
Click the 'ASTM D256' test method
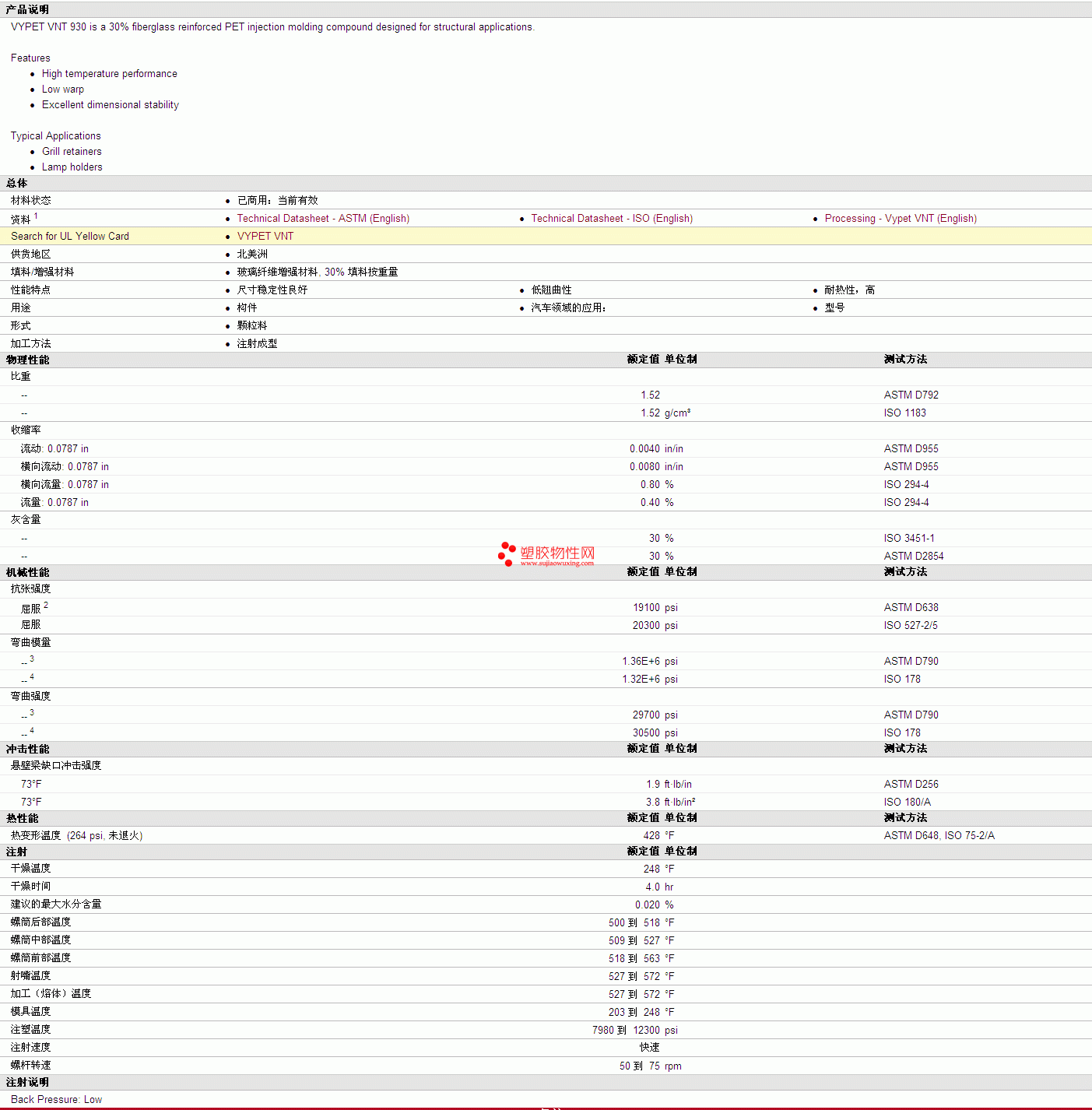(x=911, y=785)
